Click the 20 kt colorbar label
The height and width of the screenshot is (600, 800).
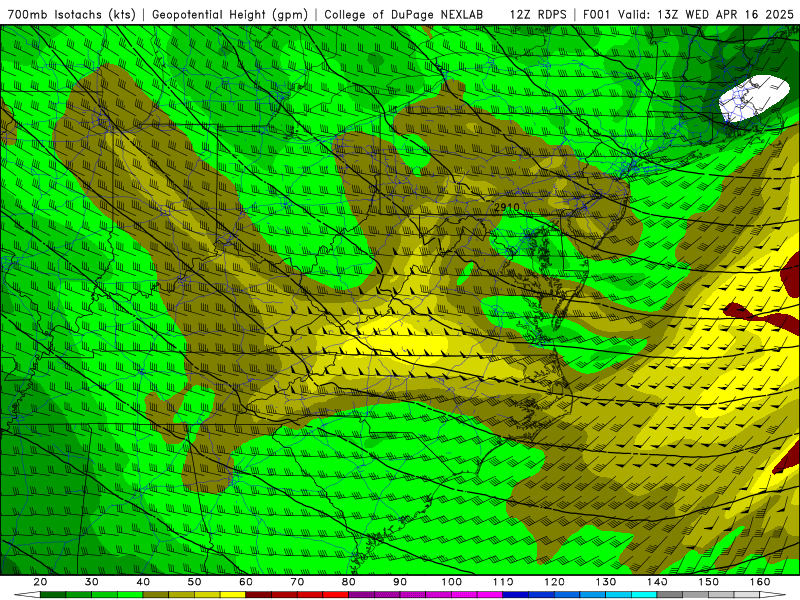click(40, 582)
